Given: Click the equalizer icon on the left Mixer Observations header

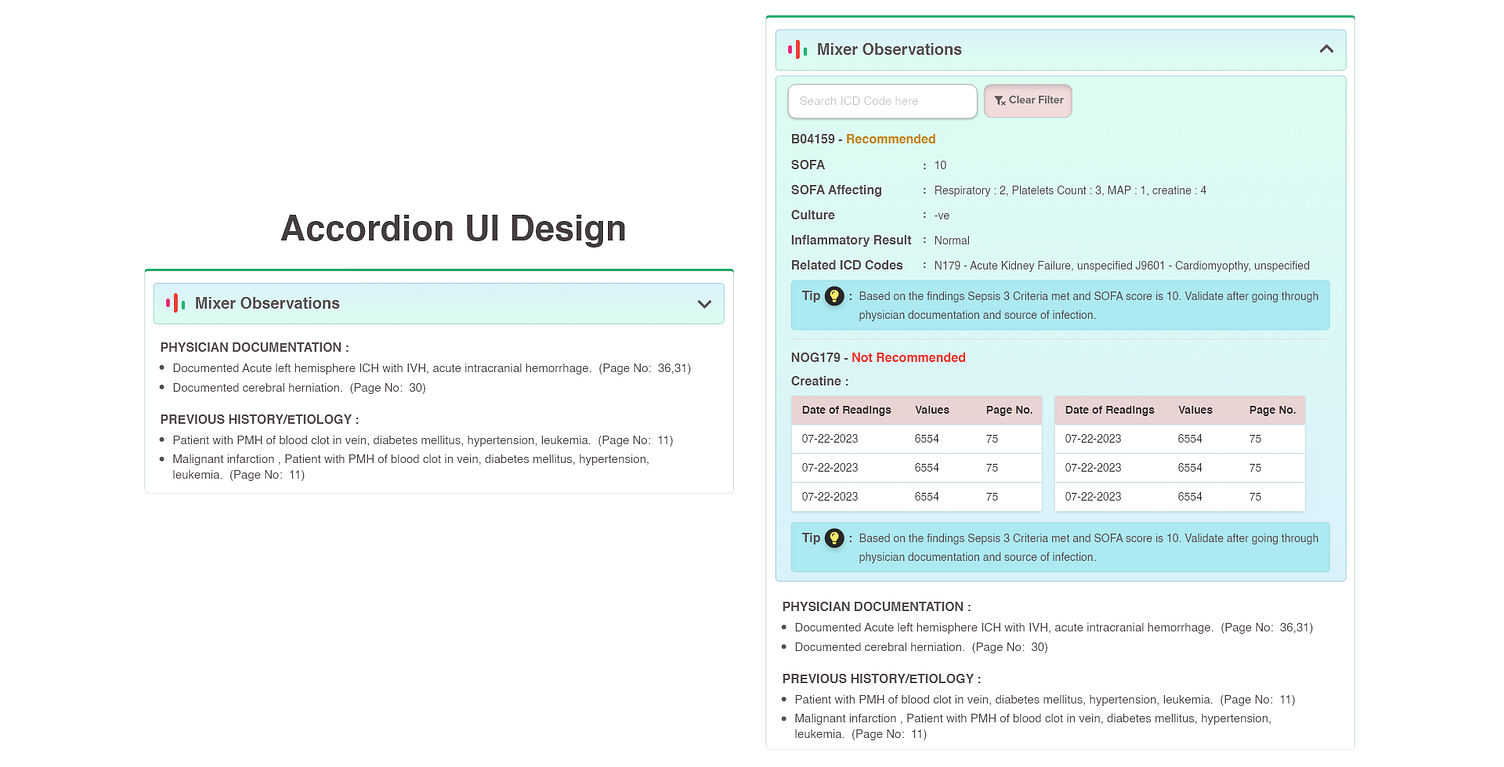Looking at the screenshot, I should click(173, 303).
